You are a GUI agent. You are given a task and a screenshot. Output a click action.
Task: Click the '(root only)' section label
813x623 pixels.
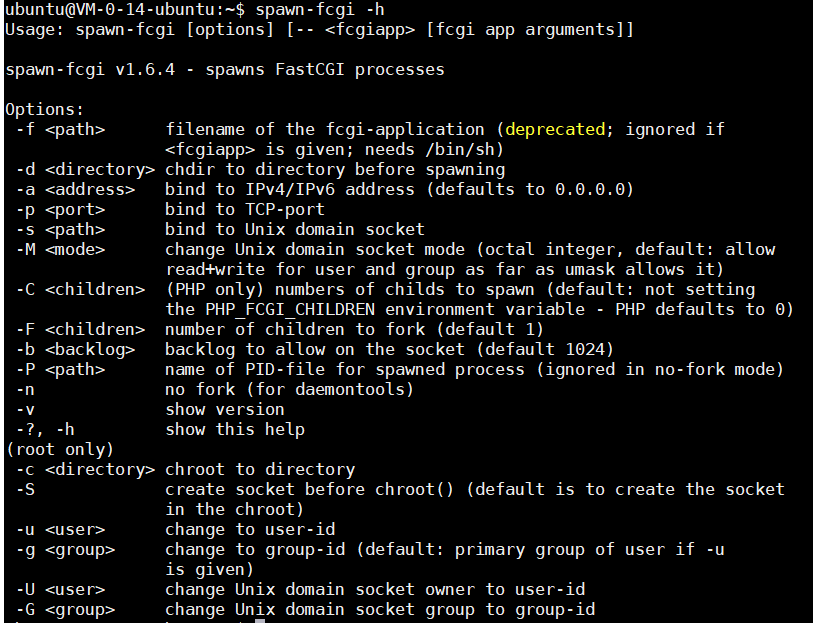[x=60, y=449]
